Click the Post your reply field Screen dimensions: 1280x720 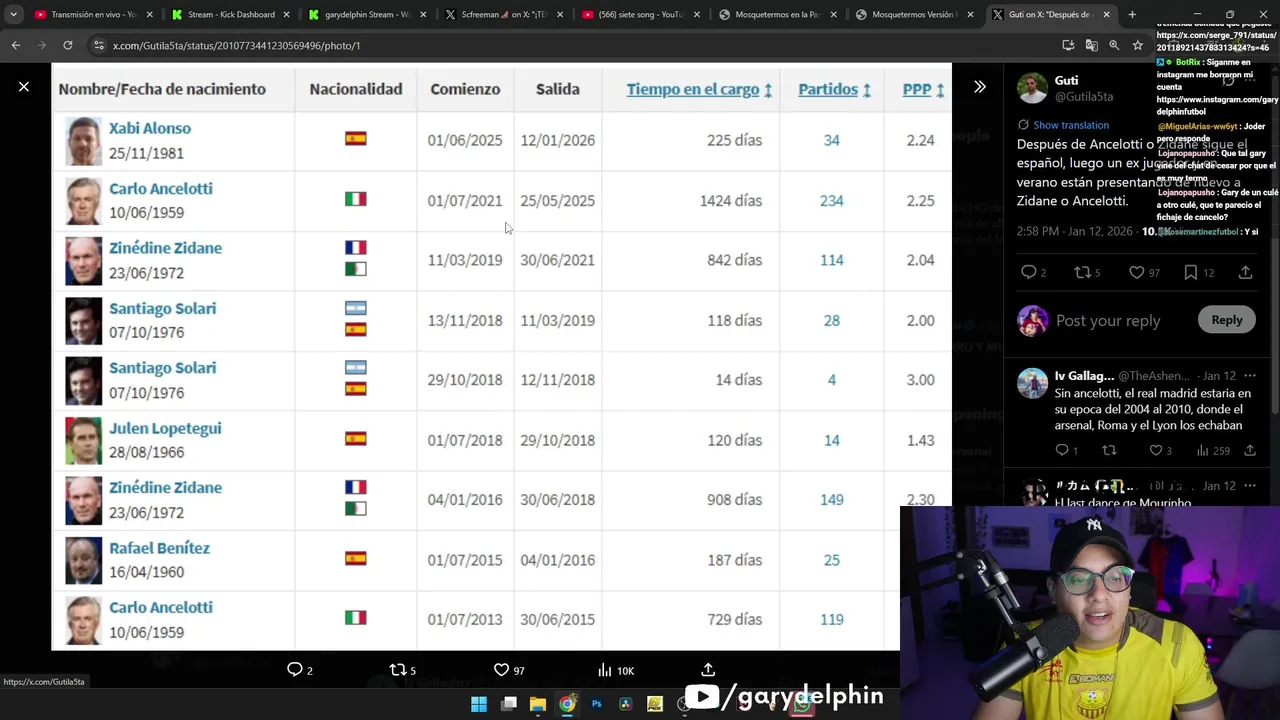coord(1108,320)
